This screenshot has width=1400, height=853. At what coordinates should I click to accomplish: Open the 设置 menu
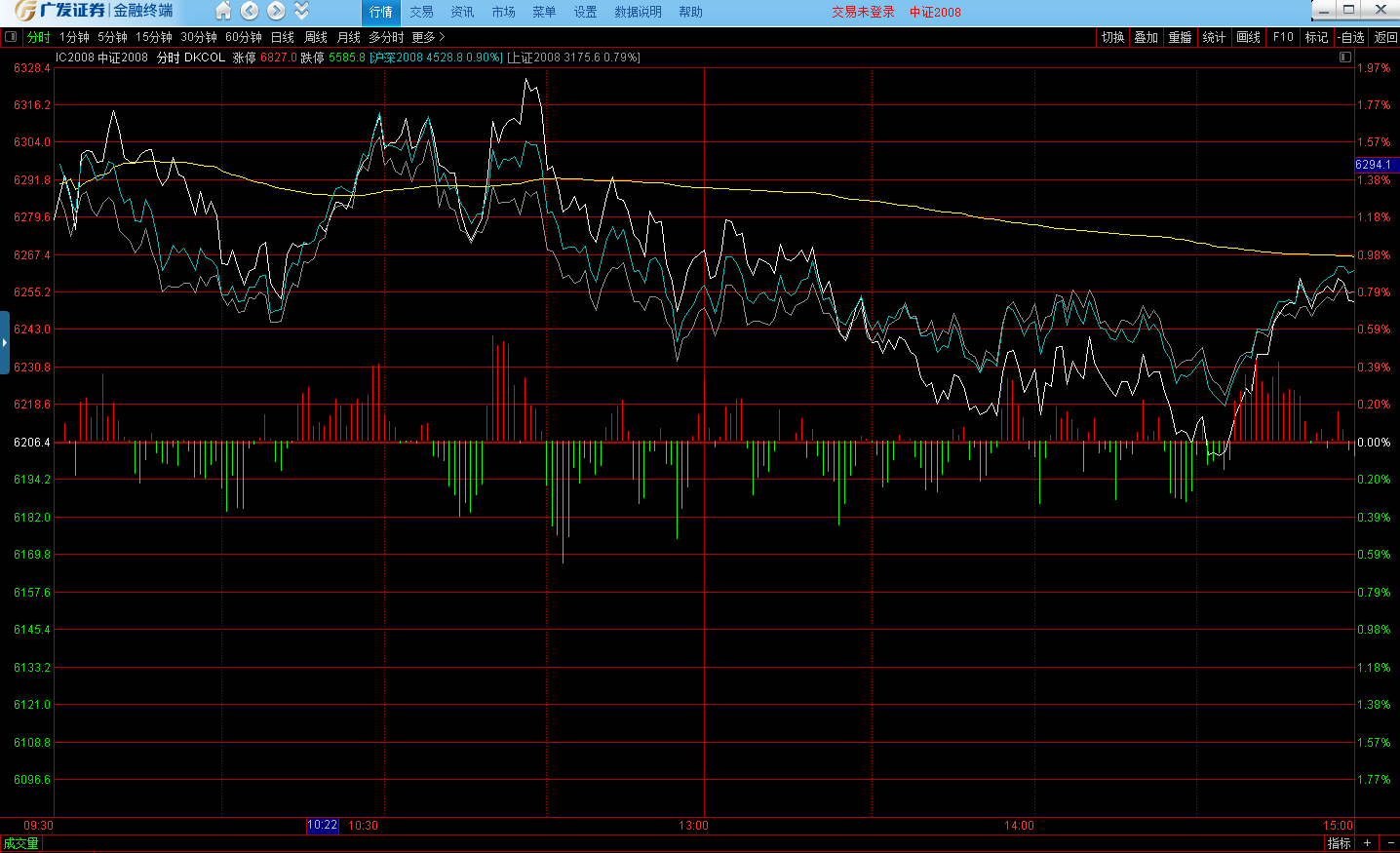pos(585,12)
